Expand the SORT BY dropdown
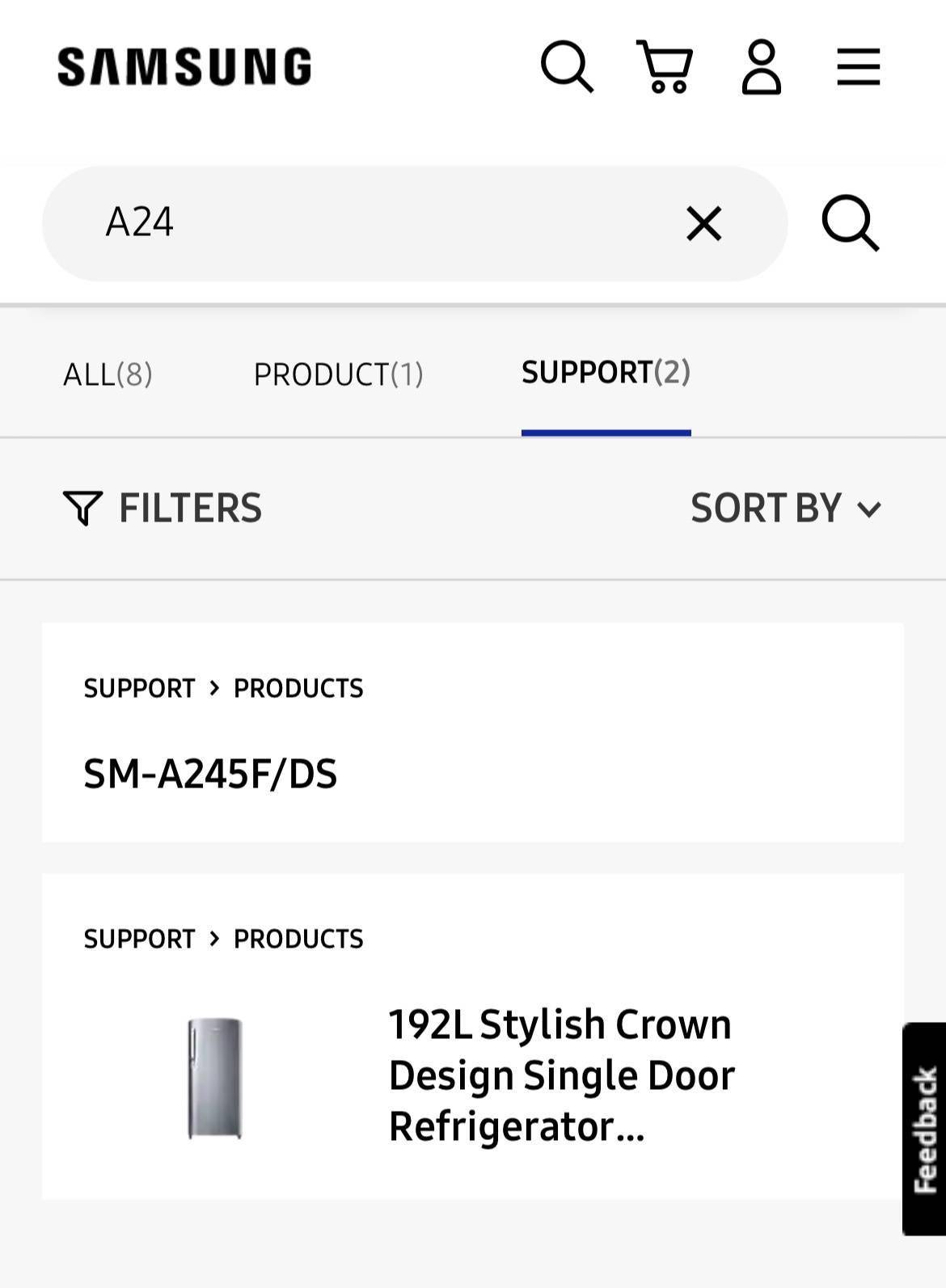946x1288 pixels. pos(786,508)
